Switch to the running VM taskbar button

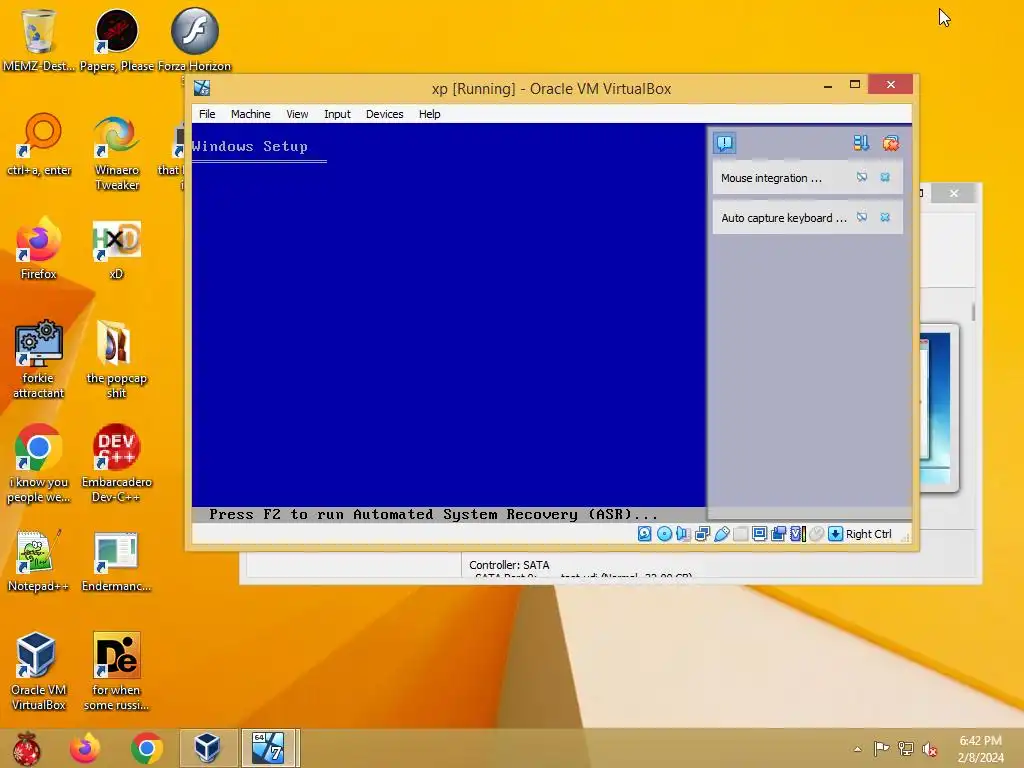(x=269, y=748)
